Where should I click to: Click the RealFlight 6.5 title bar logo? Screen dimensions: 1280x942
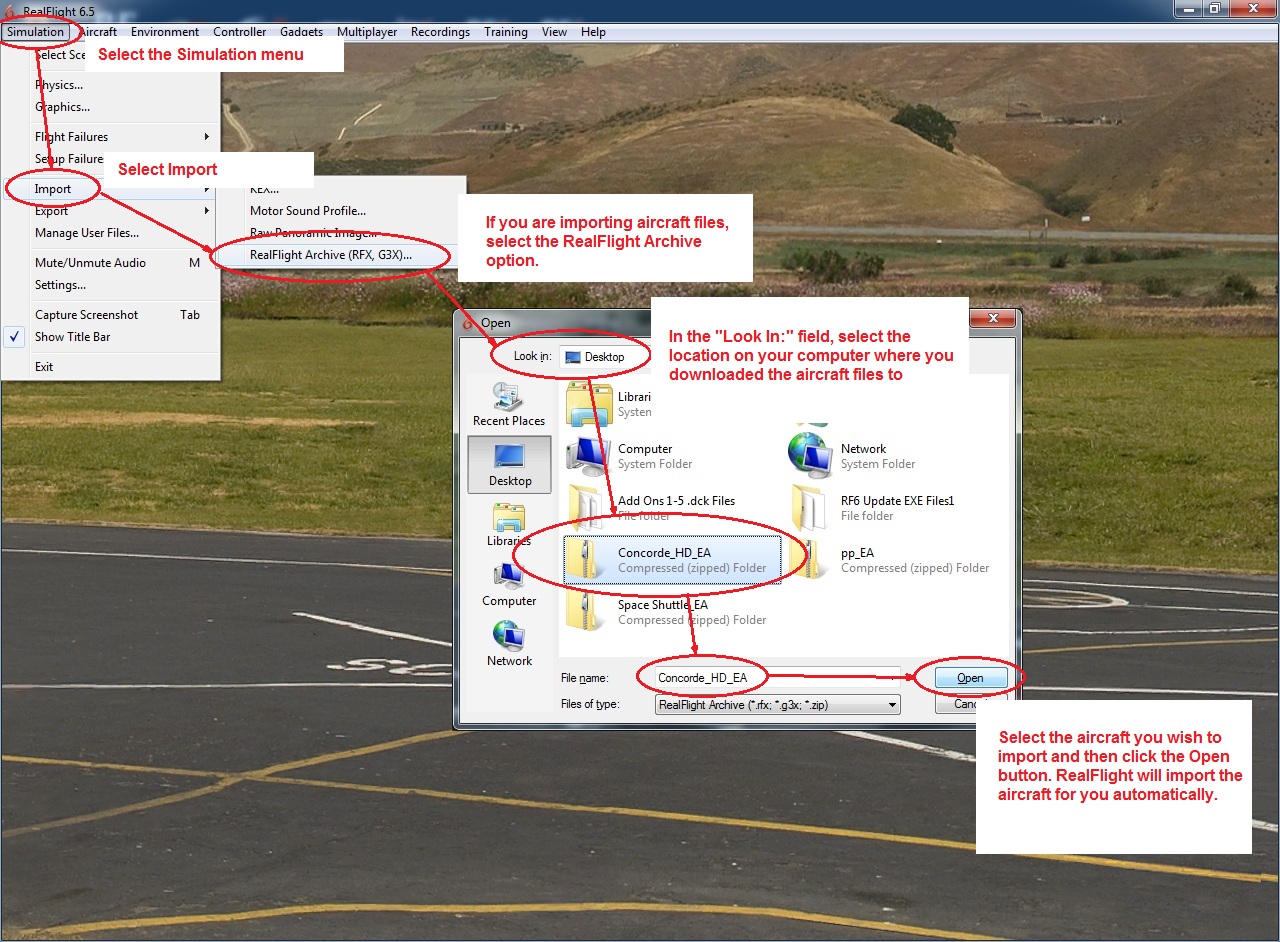pyautogui.click(x=11, y=10)
